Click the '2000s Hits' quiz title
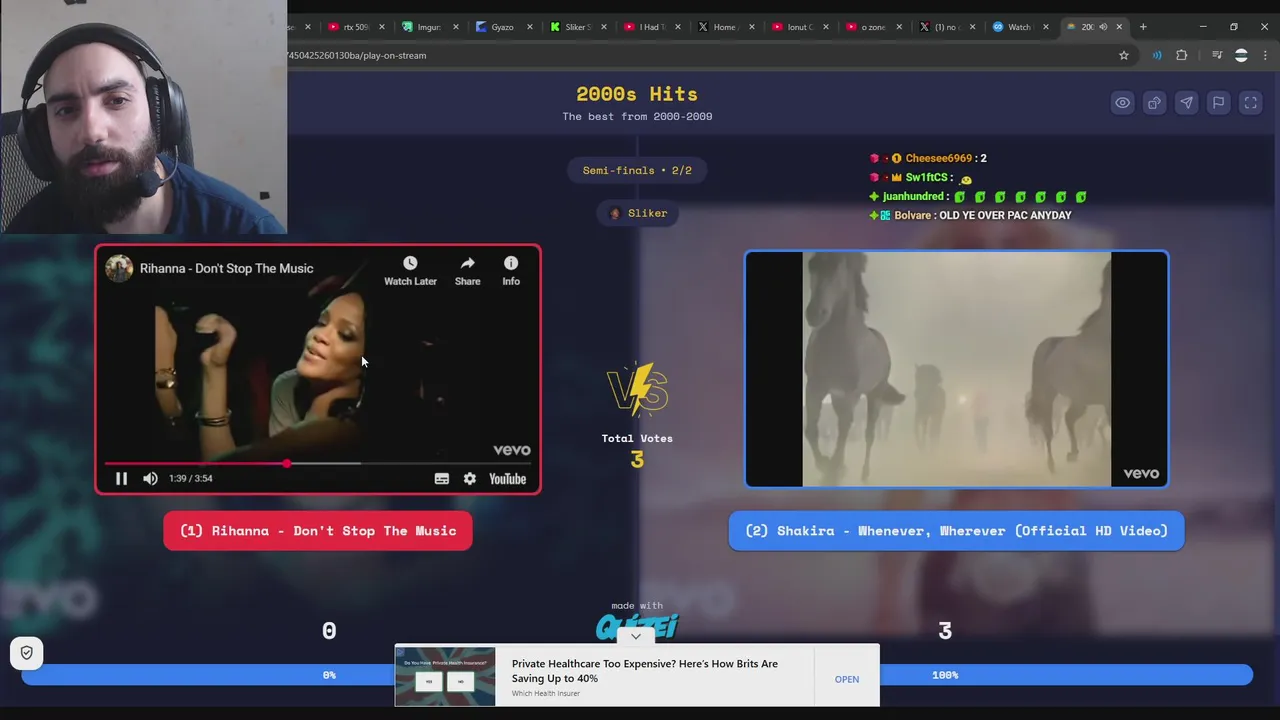 (637, 94)
